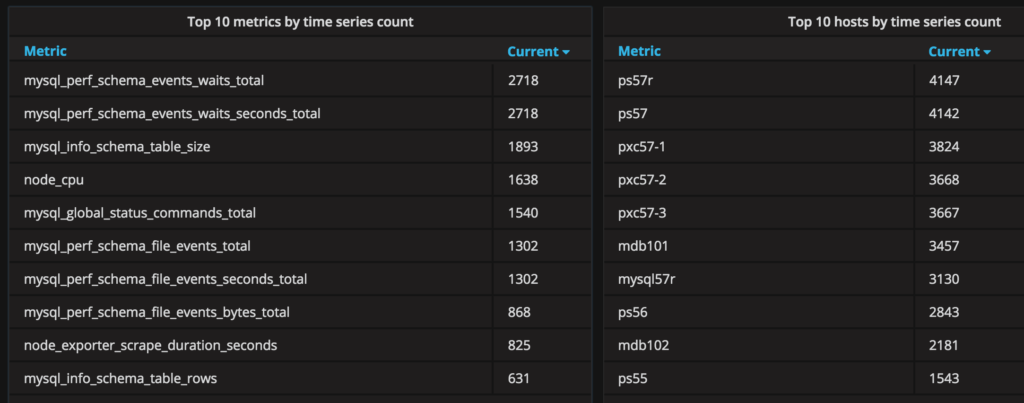Select host pxc57-1 in hosts table

[642, 147]
